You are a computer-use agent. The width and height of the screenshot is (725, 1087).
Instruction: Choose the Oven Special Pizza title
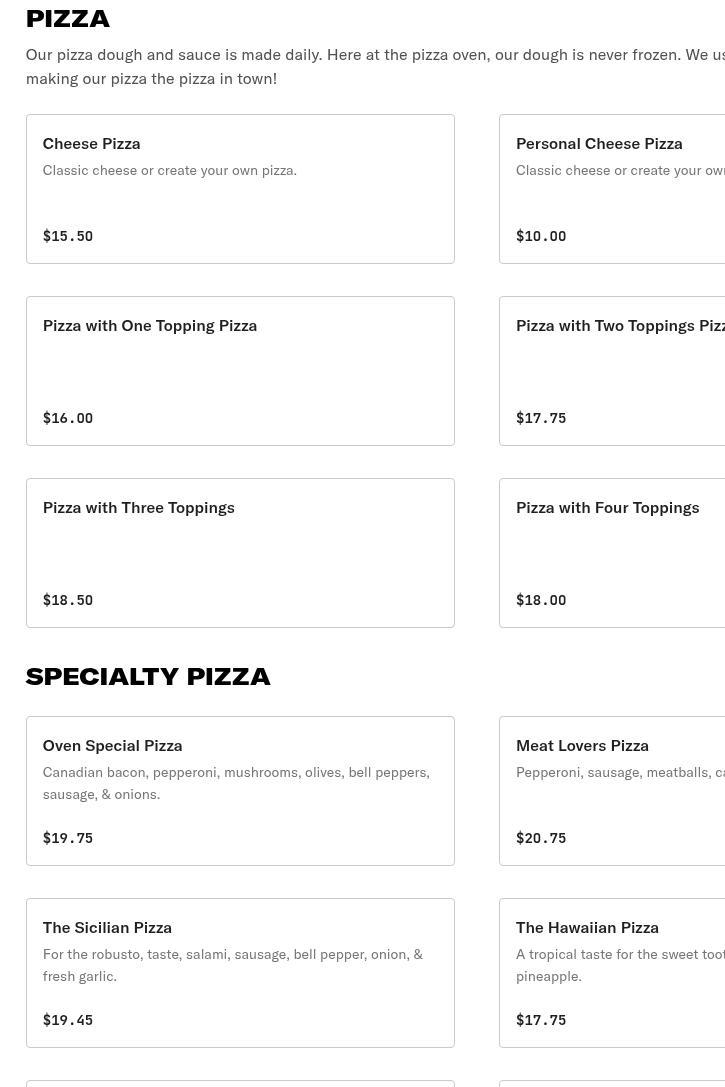(x=112, y=745)
